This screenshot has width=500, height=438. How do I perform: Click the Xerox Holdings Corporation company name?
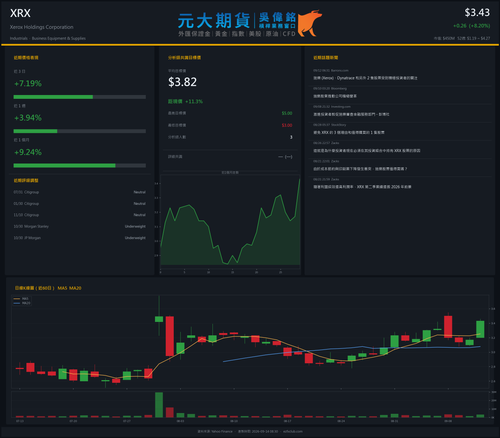tap(42, 27)
